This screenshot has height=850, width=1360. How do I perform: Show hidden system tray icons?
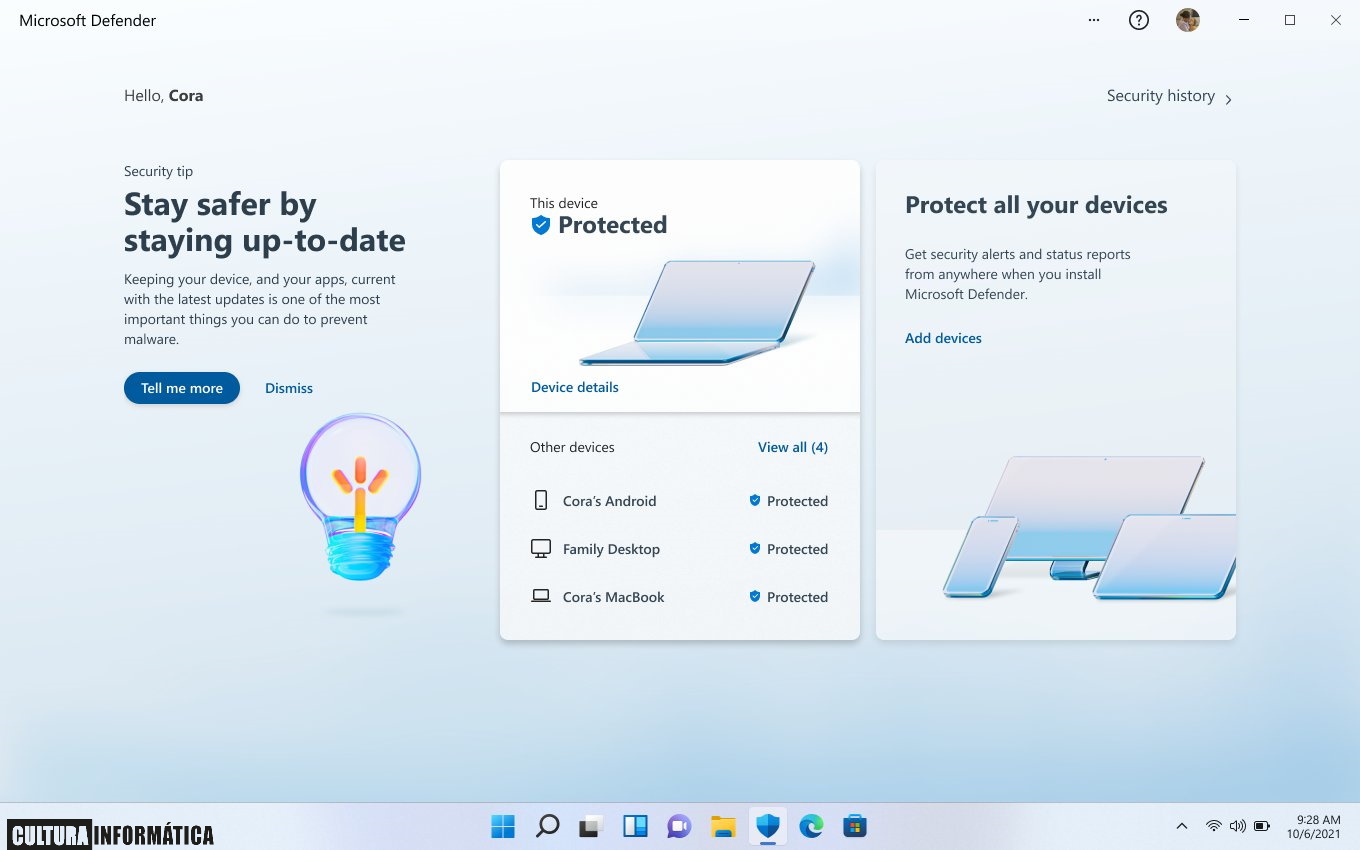[1182, 826]
